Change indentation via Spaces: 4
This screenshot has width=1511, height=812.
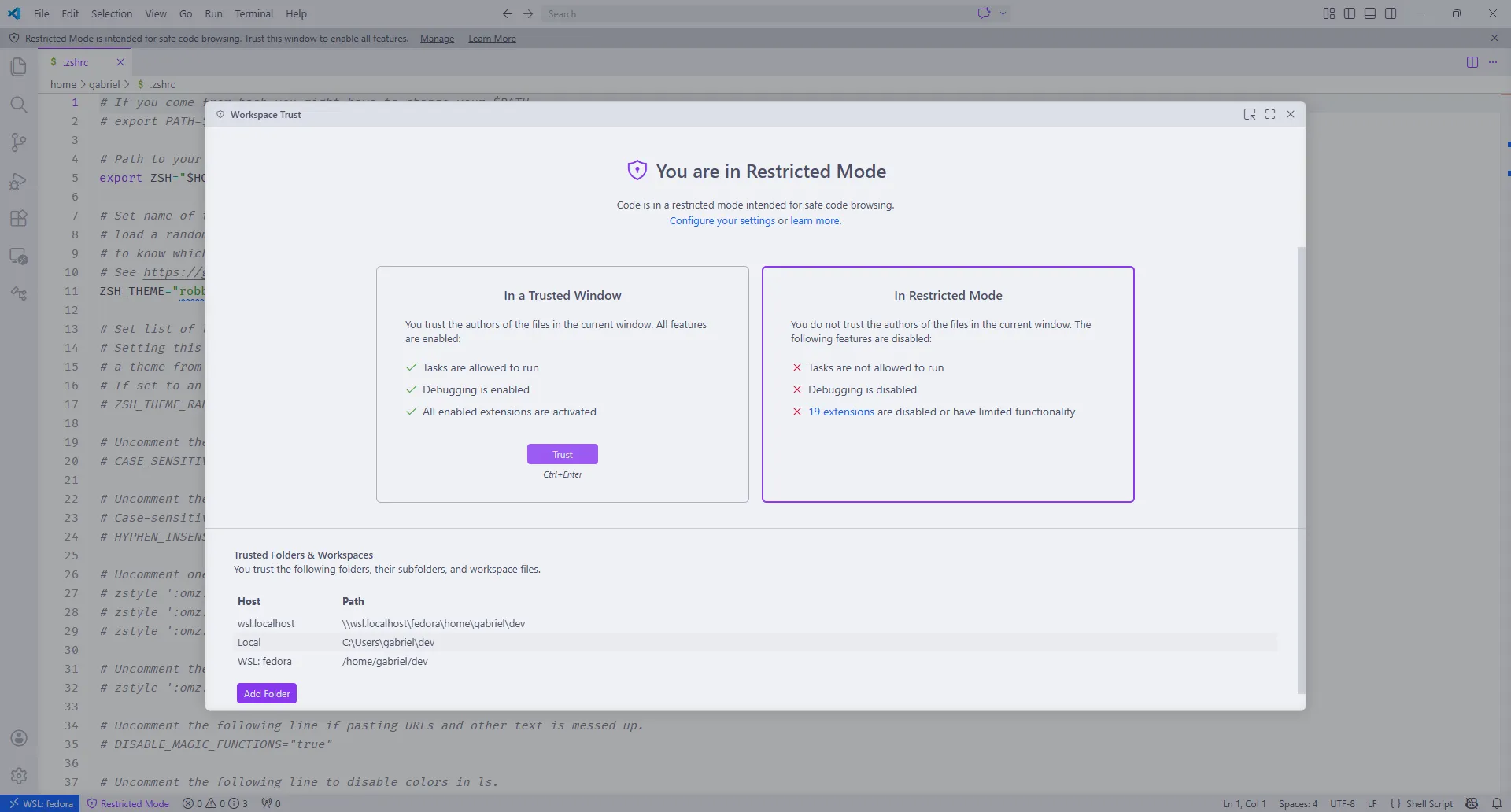coord(1298,803)
